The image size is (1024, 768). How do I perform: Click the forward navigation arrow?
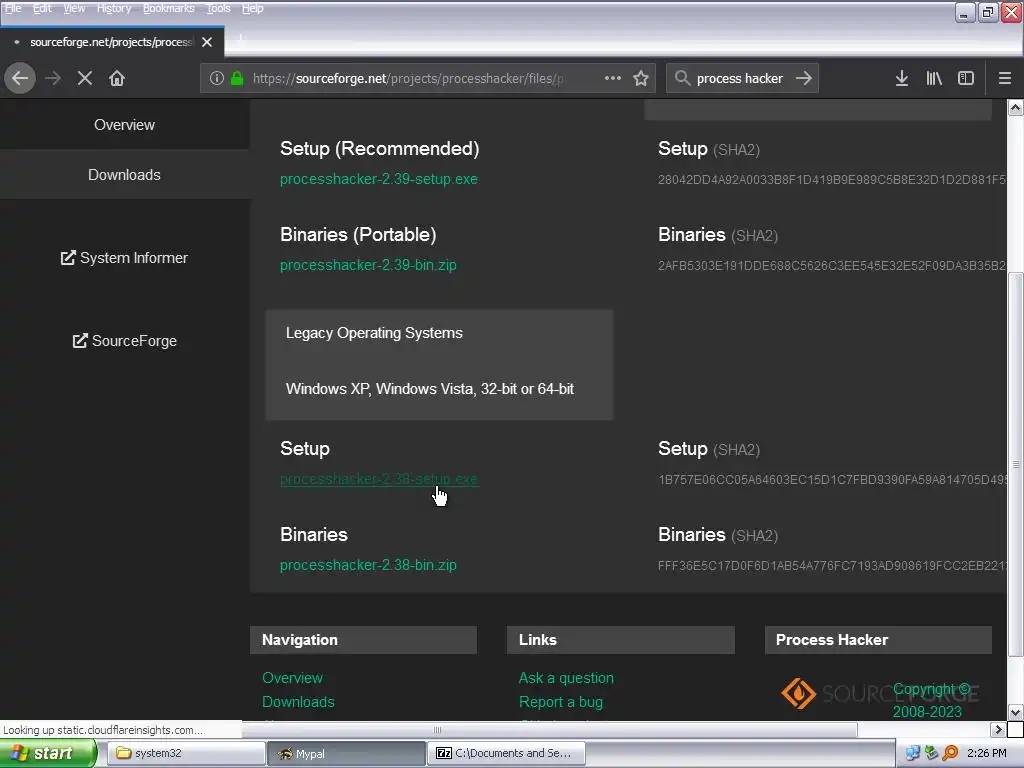[53, 78]
